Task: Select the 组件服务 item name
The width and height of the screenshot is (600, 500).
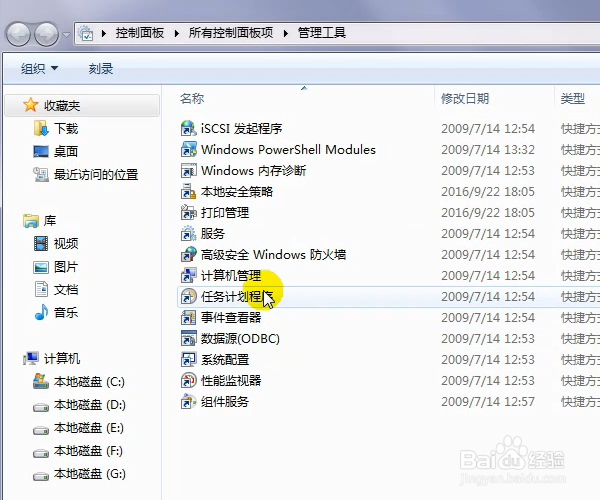Action: coord(225,402)
